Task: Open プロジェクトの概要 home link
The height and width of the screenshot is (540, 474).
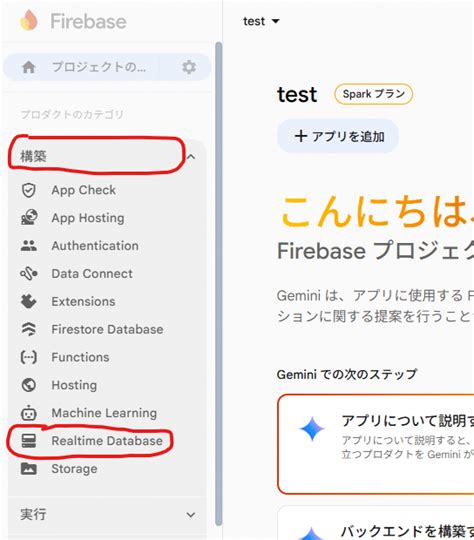Action: [x=81, y=67]
